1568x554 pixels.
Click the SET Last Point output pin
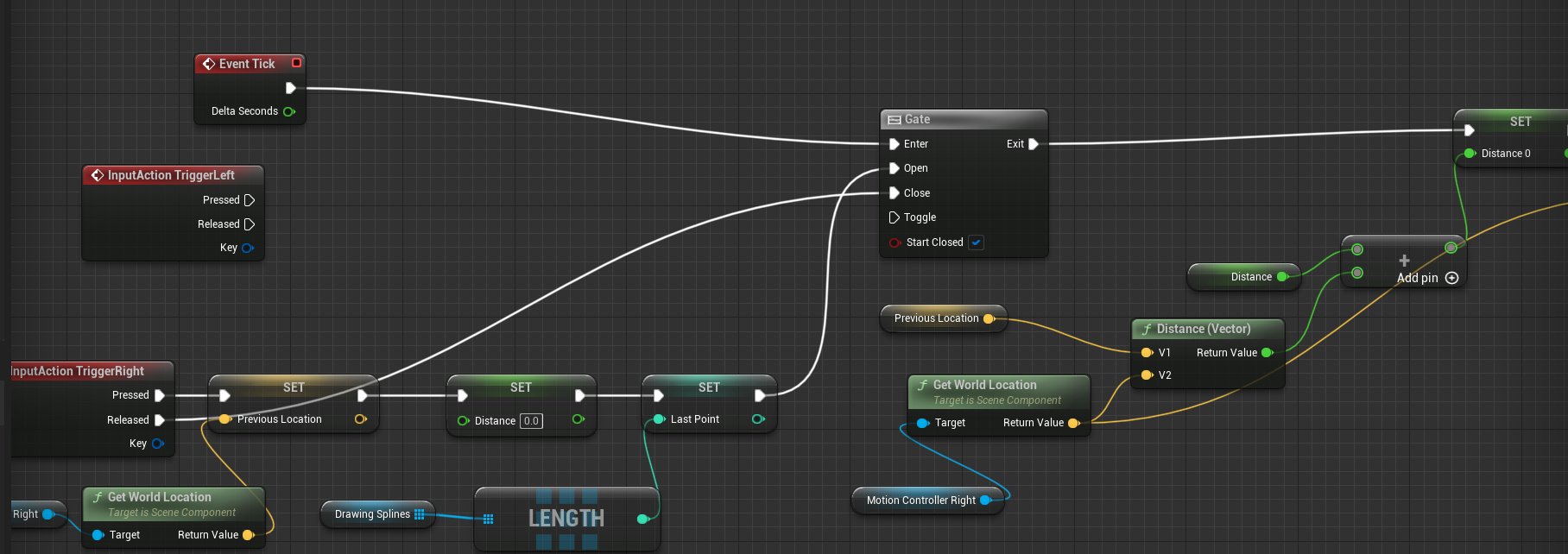tap(758, 419)
